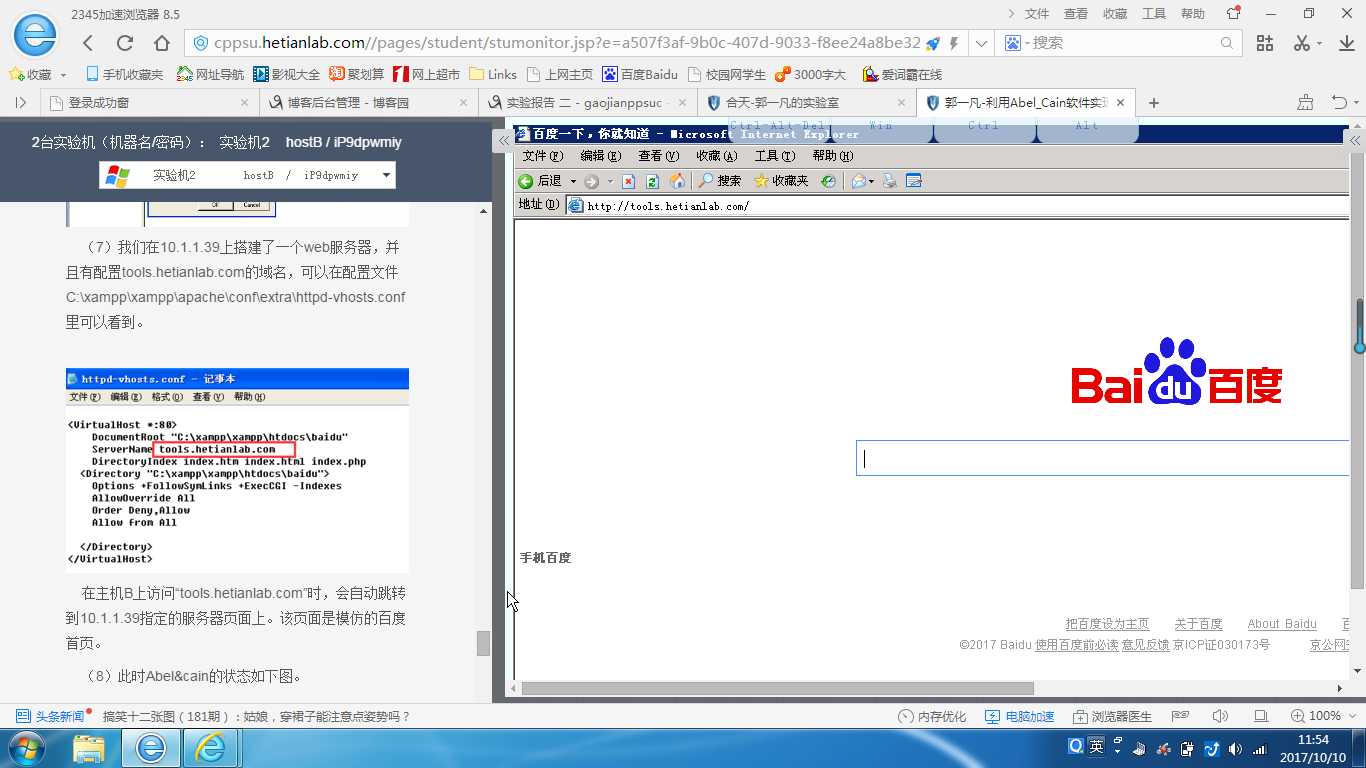Click the 电脑加速 status bar button
This screenshot has width=1366, height=768.
coord(1020,716)
